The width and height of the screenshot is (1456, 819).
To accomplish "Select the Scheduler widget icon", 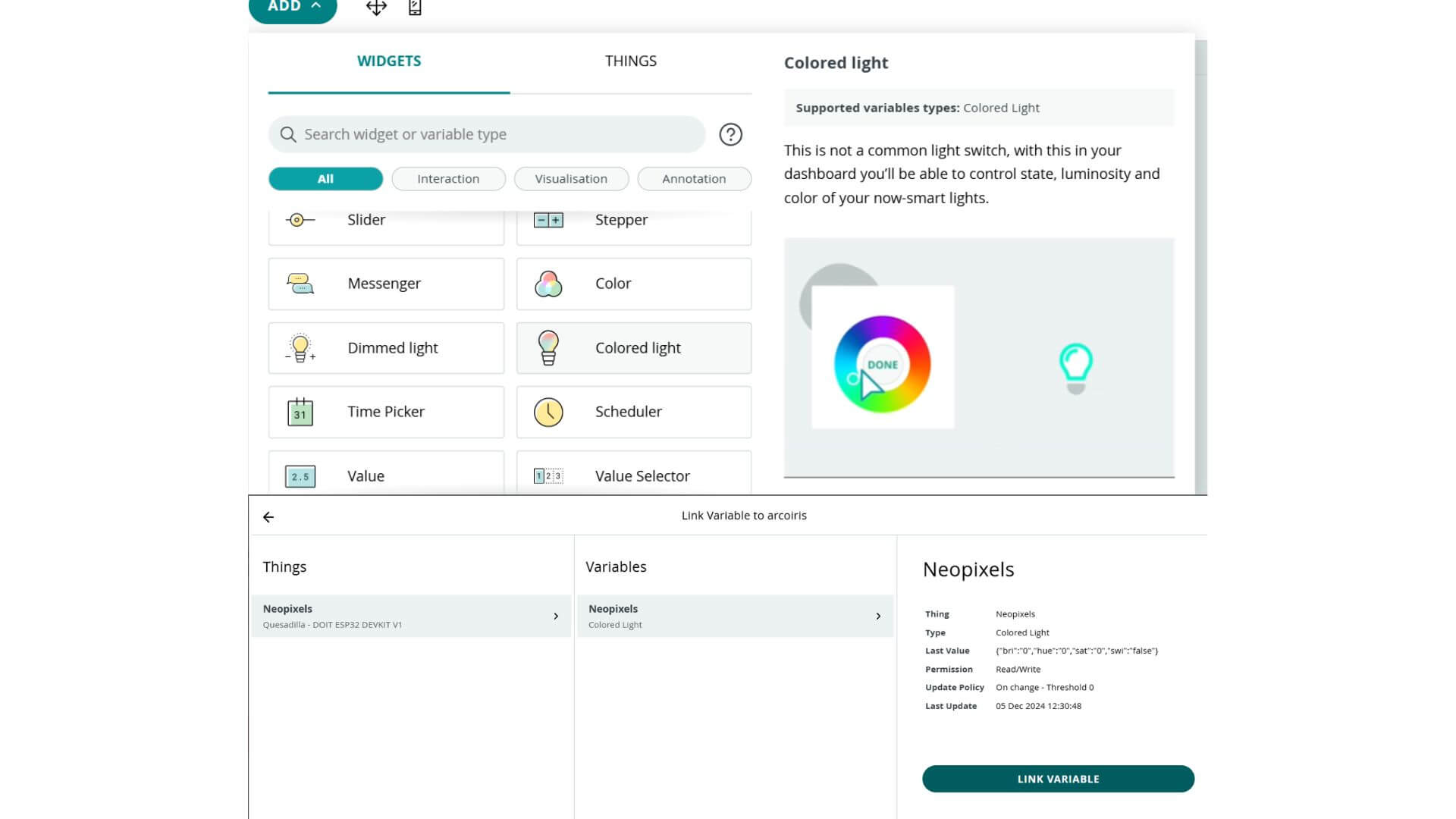I will coord(548,411).
